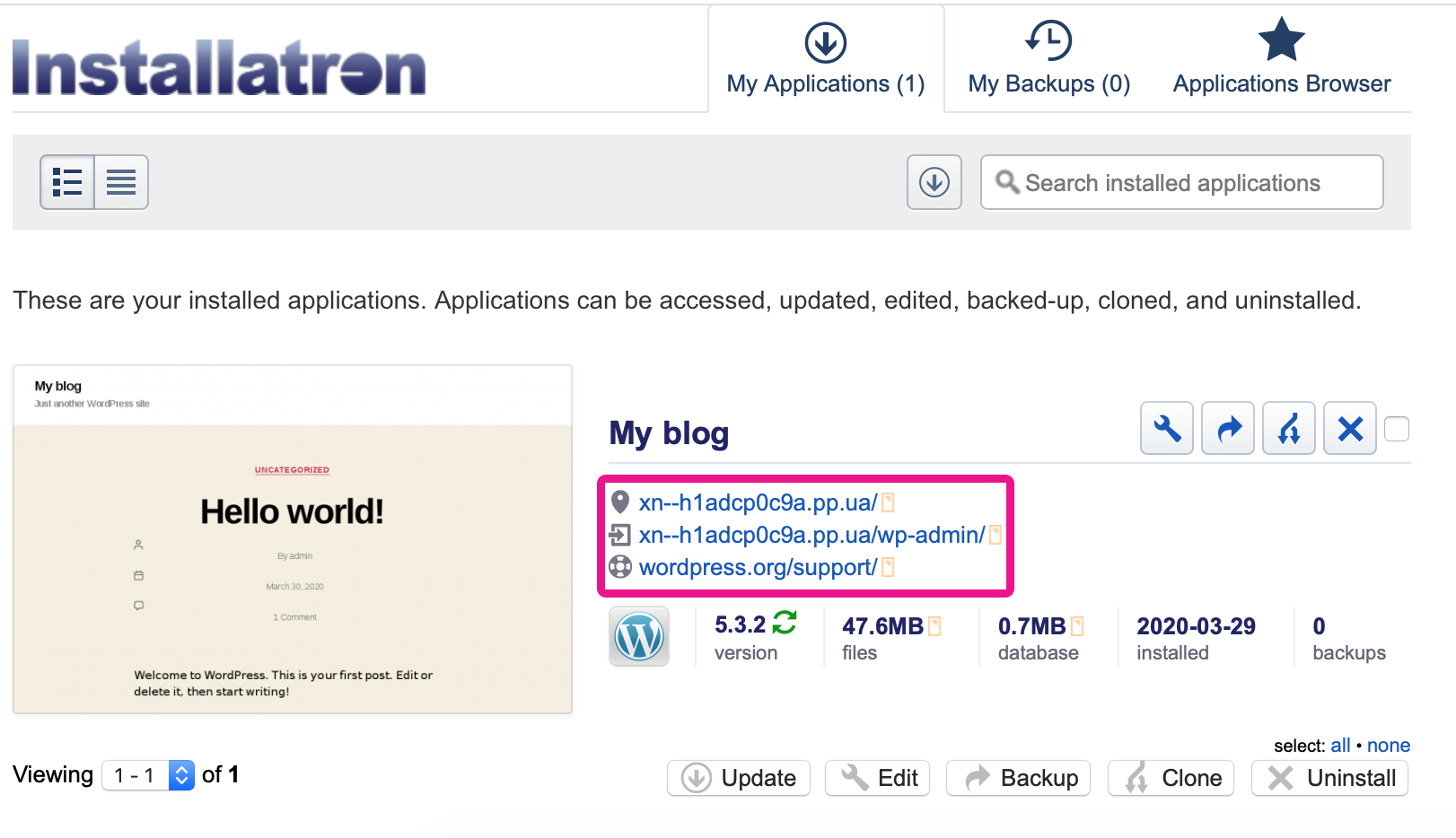Click the backup arrow icon beside My blog
Image resolution: width=1456 pixels, height=838 pixels.
point(1227,429)
